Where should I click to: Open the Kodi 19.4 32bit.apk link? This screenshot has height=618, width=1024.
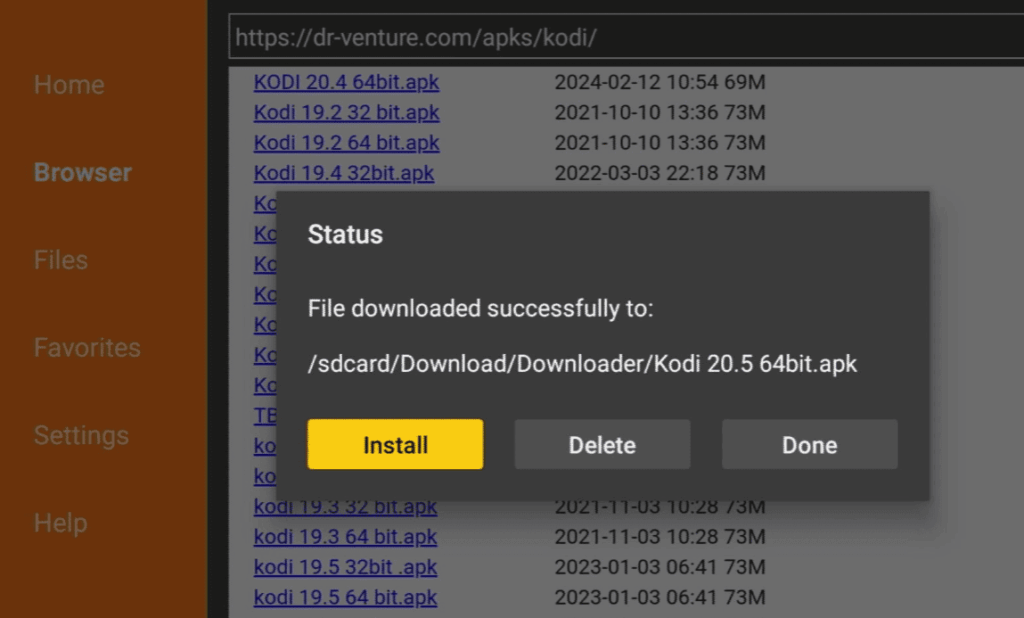point(344,173)
